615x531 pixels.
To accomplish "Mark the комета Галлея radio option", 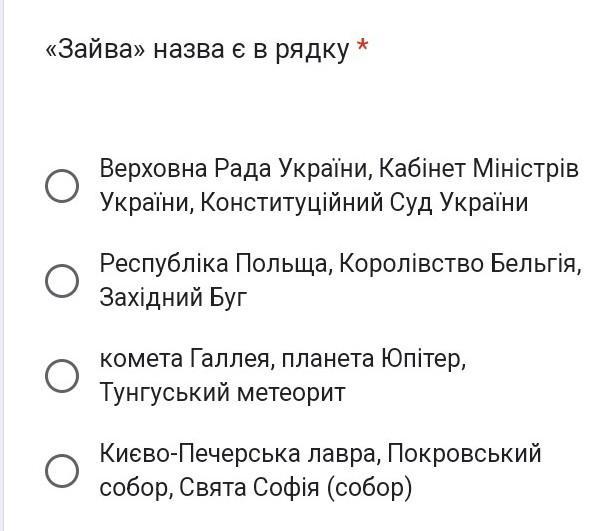I will tap(62, 376).
